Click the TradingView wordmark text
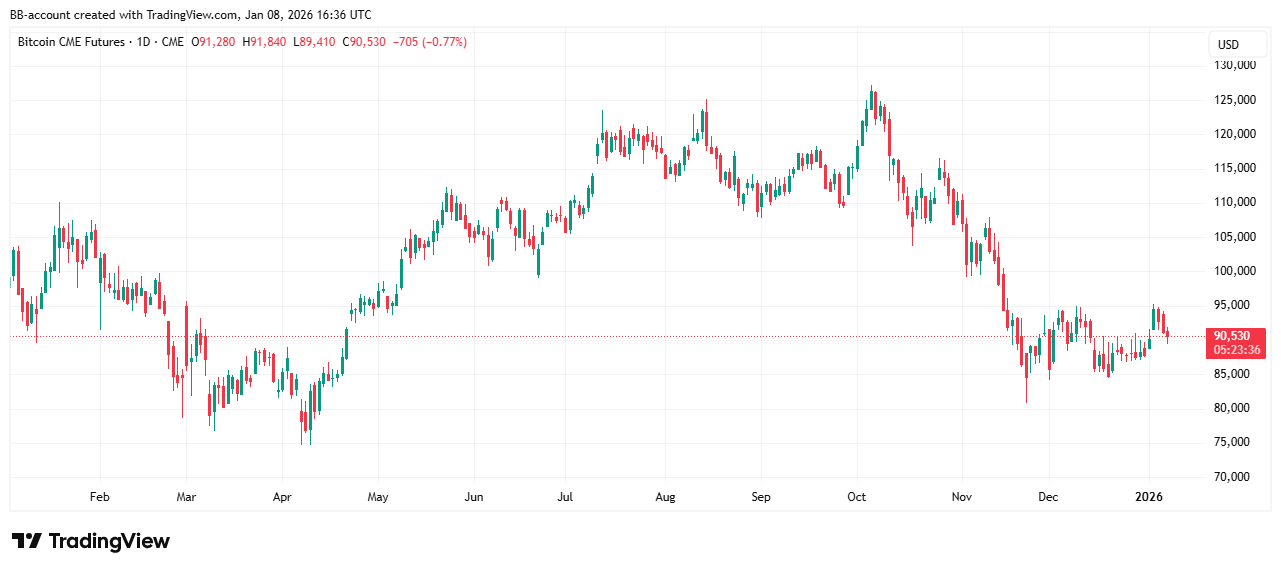The height and width of the screenshot is (571, 1281). 109,541
